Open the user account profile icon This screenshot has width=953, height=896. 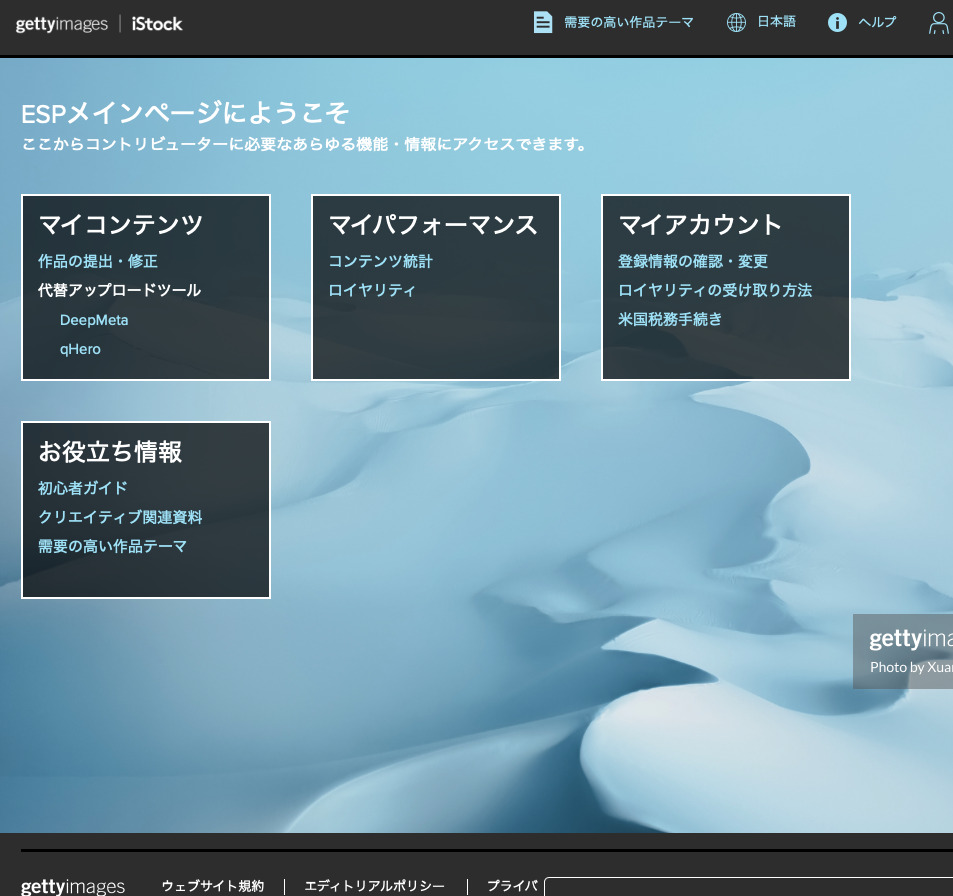tap(938, 22)
